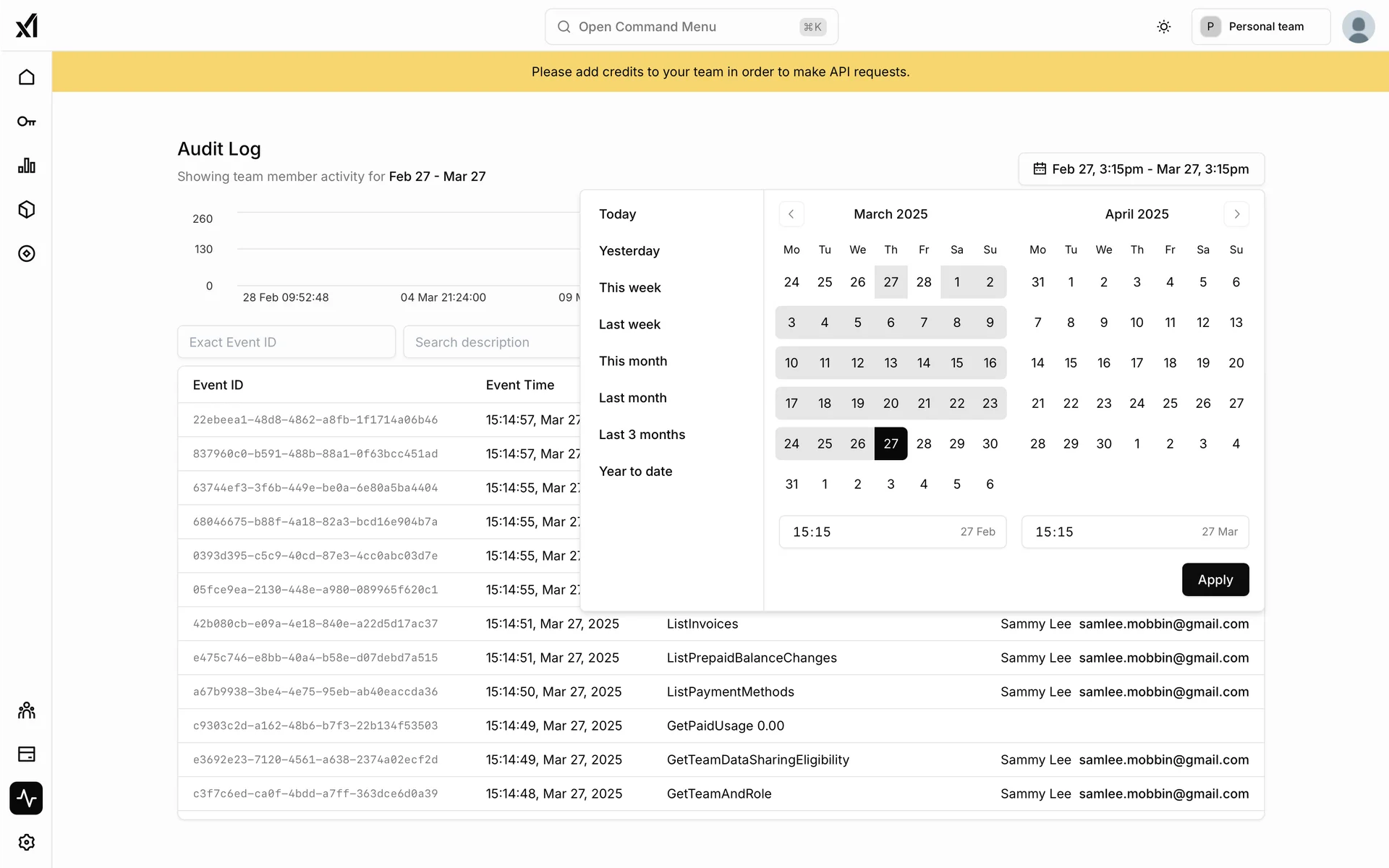Image resolution: width=1389 pixels, height=868 pixels.
Task: Open the Home icon in sidebar
Action: click(27, 77)
